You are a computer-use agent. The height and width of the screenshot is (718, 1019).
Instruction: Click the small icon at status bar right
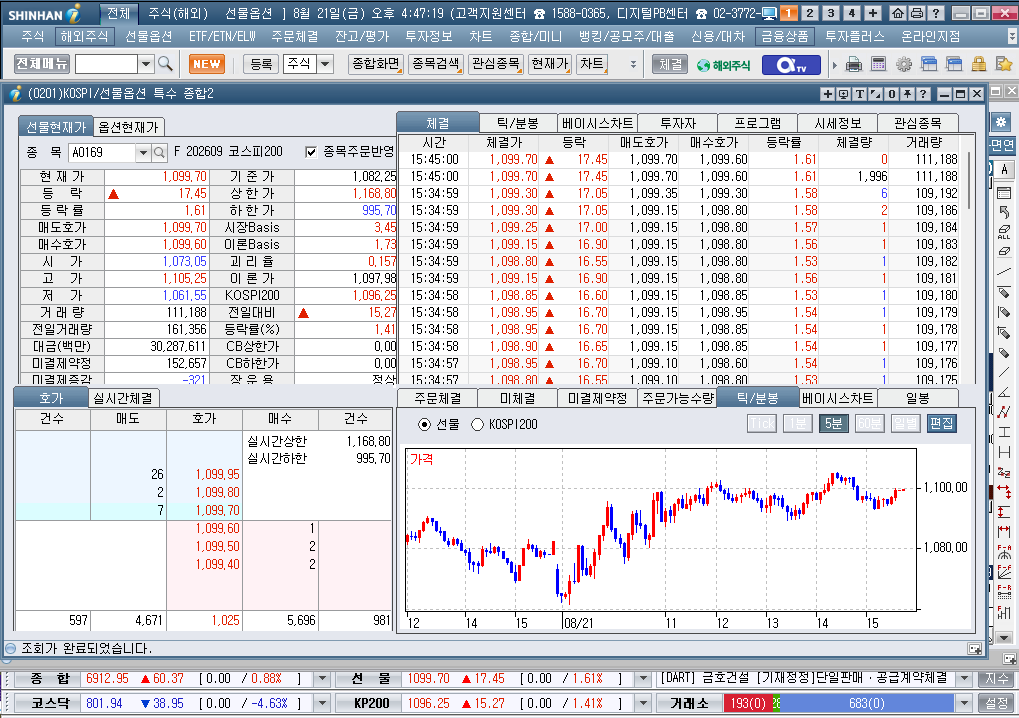pyautogui.click(x=974, y=648)
